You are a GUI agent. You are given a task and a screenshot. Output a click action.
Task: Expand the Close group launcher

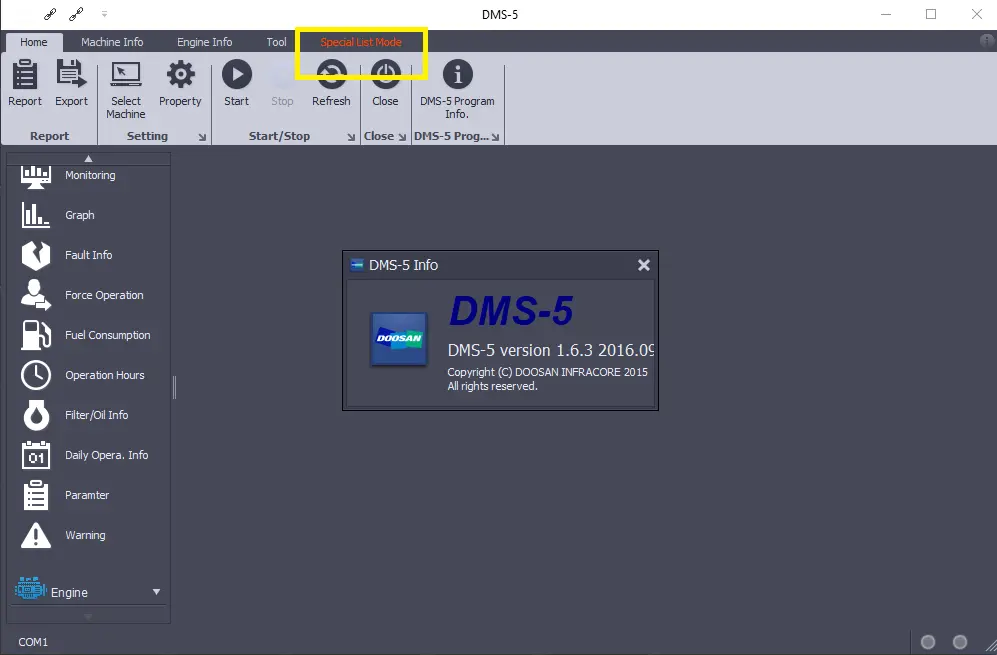click(402, 137)
